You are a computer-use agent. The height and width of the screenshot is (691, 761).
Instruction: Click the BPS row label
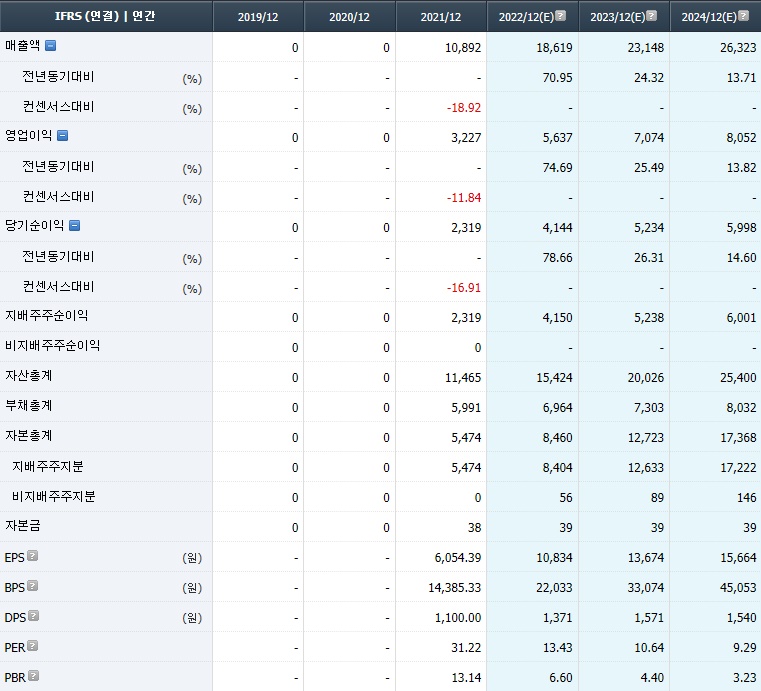coord(14,588)
